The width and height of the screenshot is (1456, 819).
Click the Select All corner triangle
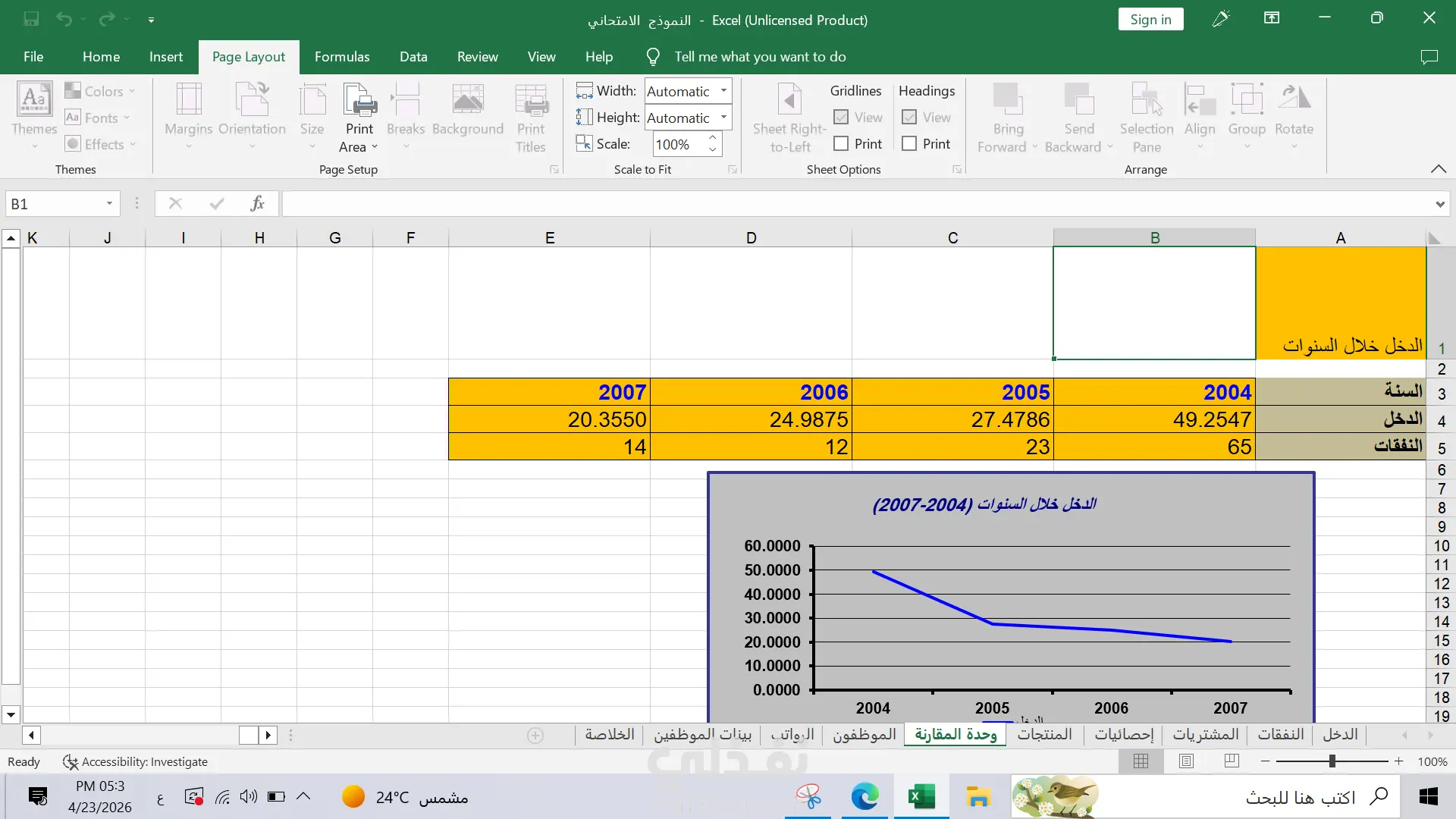[1434, 238]
